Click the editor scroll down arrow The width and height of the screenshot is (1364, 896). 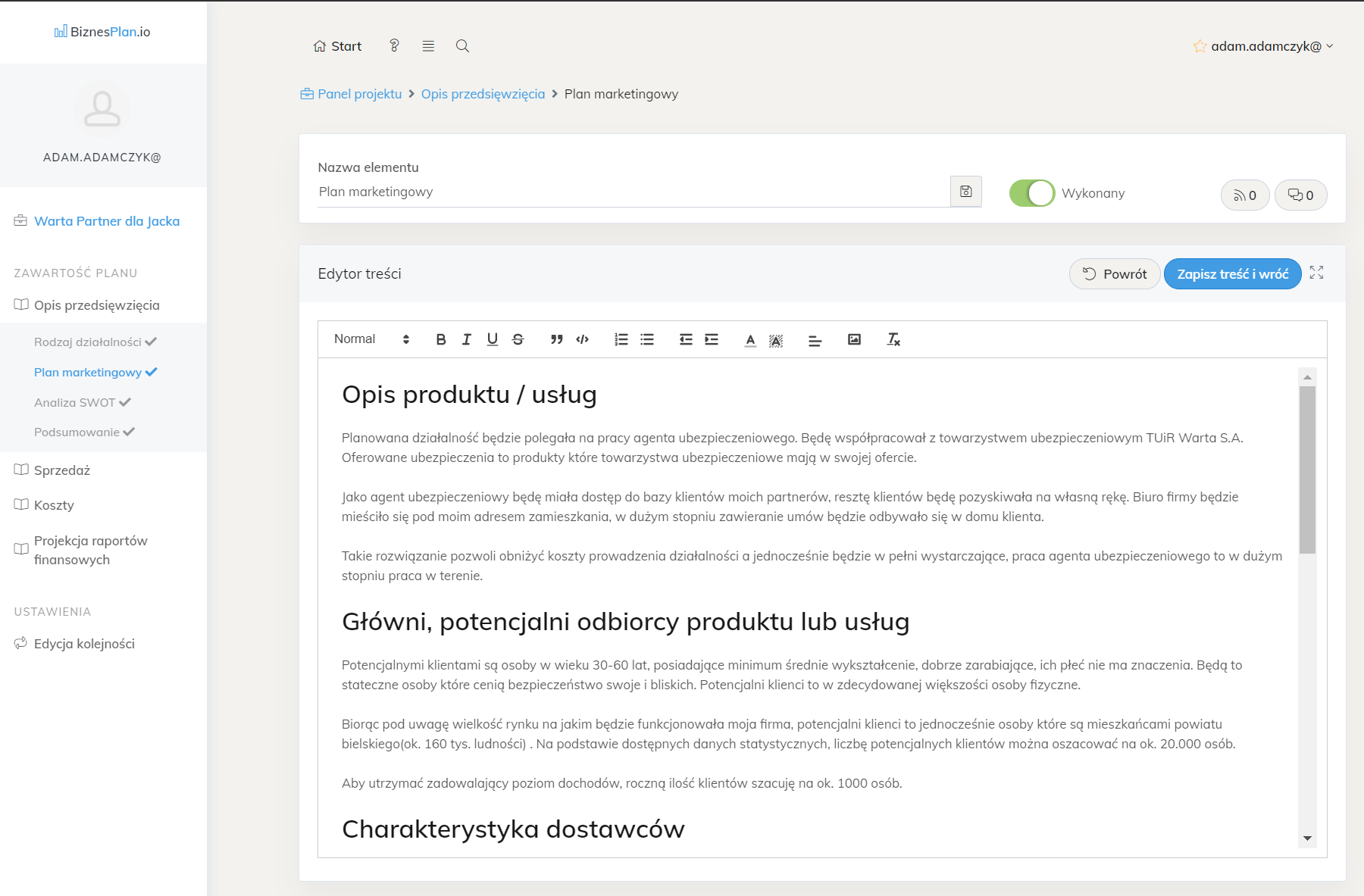coord(1307,838)
